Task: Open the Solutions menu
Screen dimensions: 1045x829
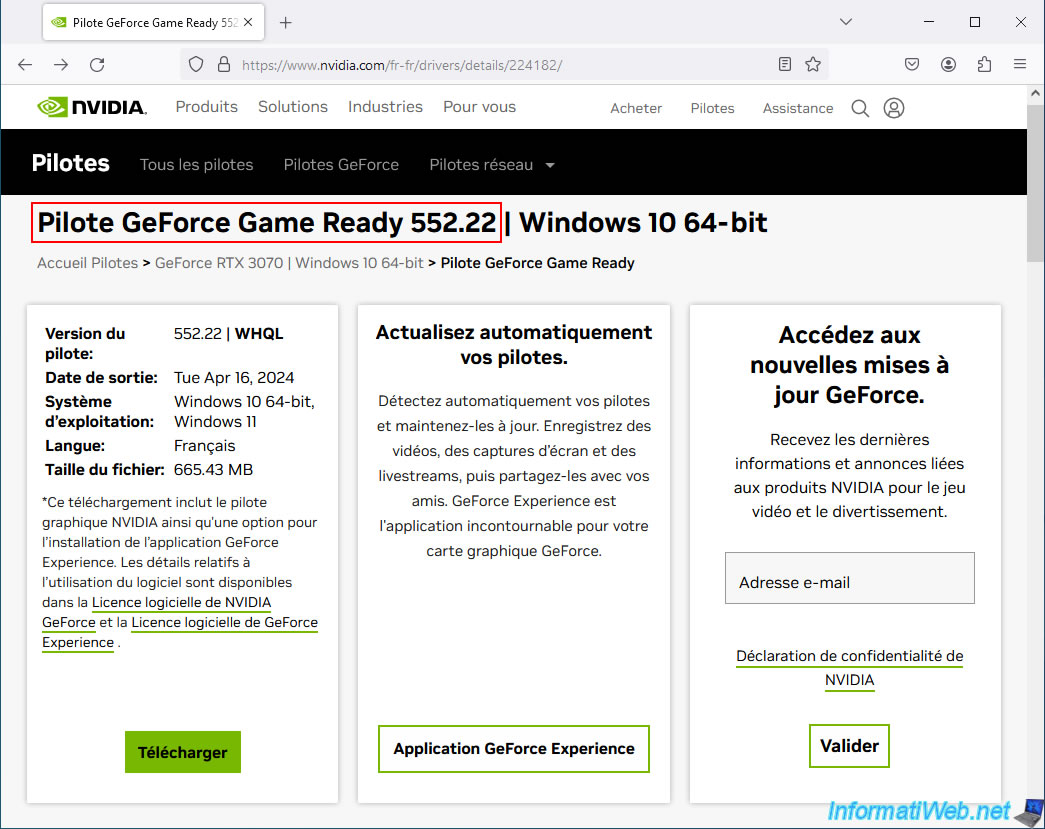Action: (x=293, y=107)
